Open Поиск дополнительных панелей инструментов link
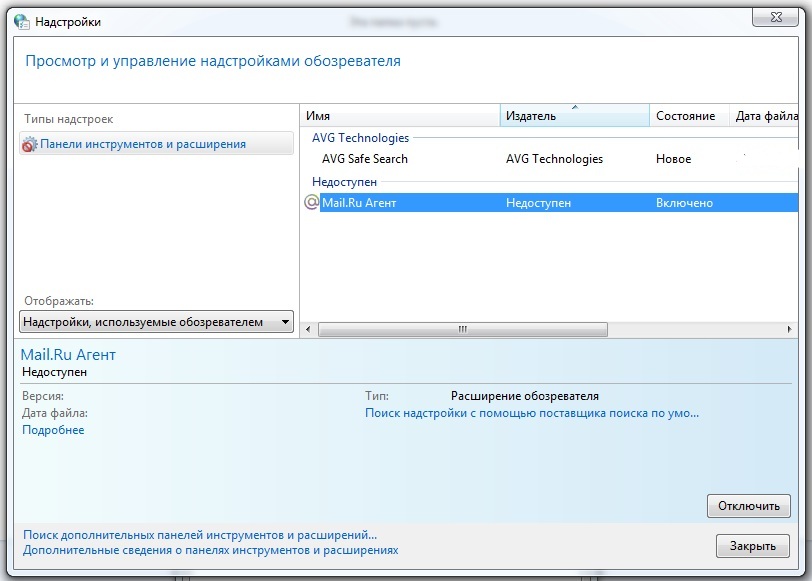Image resolution: width=812 pixels, height=581 pixels. pos(200,534)
